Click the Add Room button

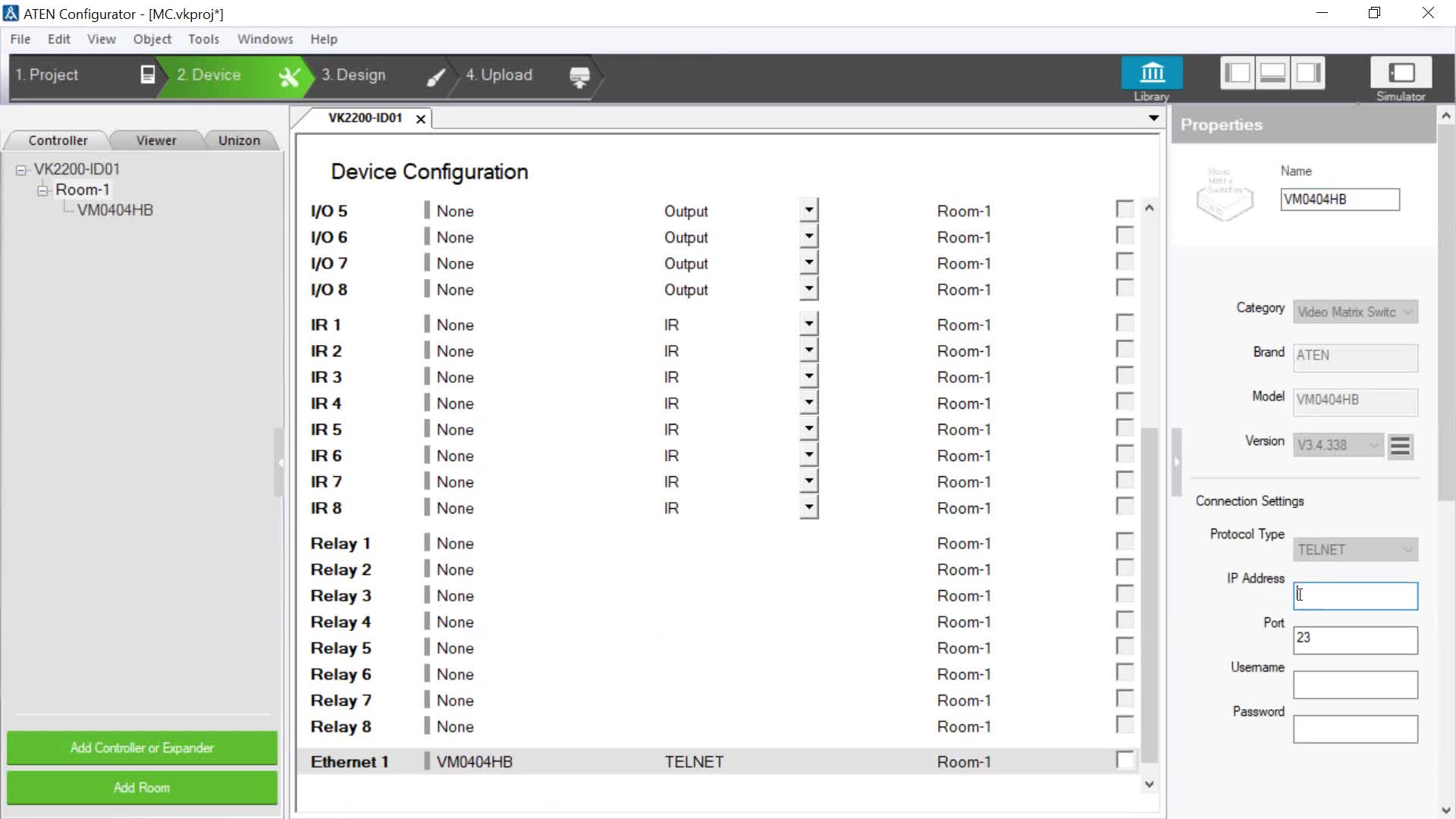tap(141, 788)
